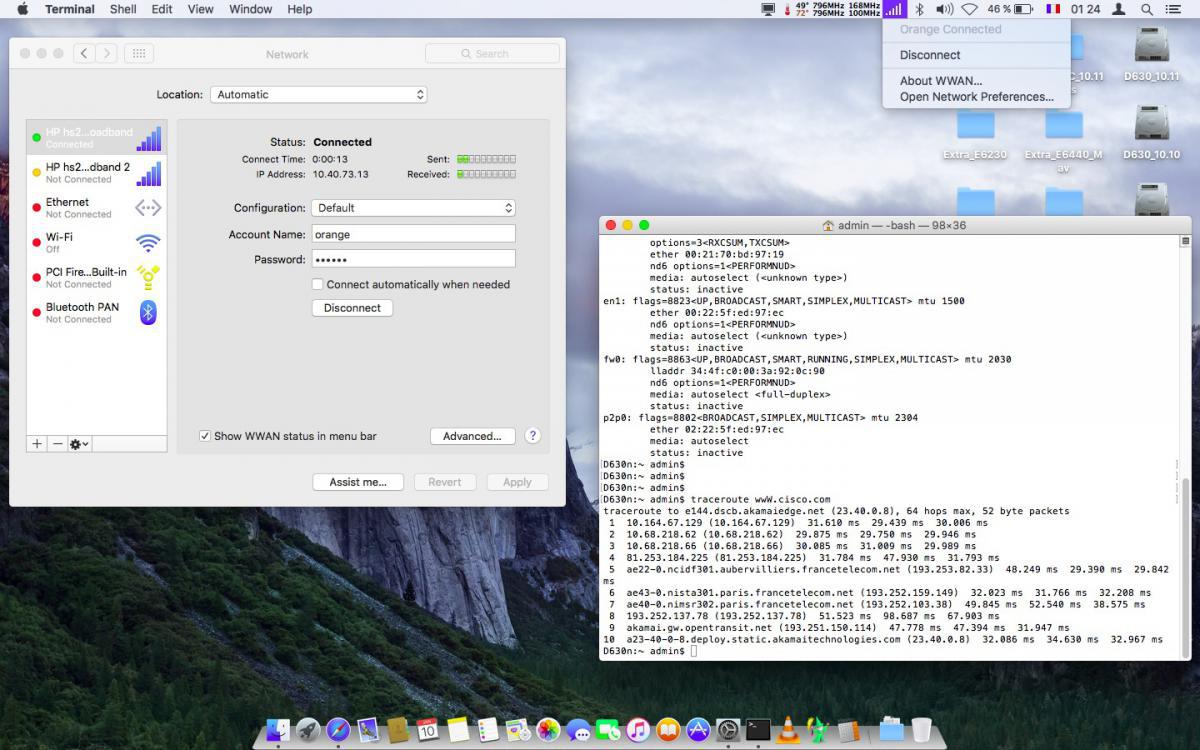Open the Shell menu

click(x=123, y=9)
